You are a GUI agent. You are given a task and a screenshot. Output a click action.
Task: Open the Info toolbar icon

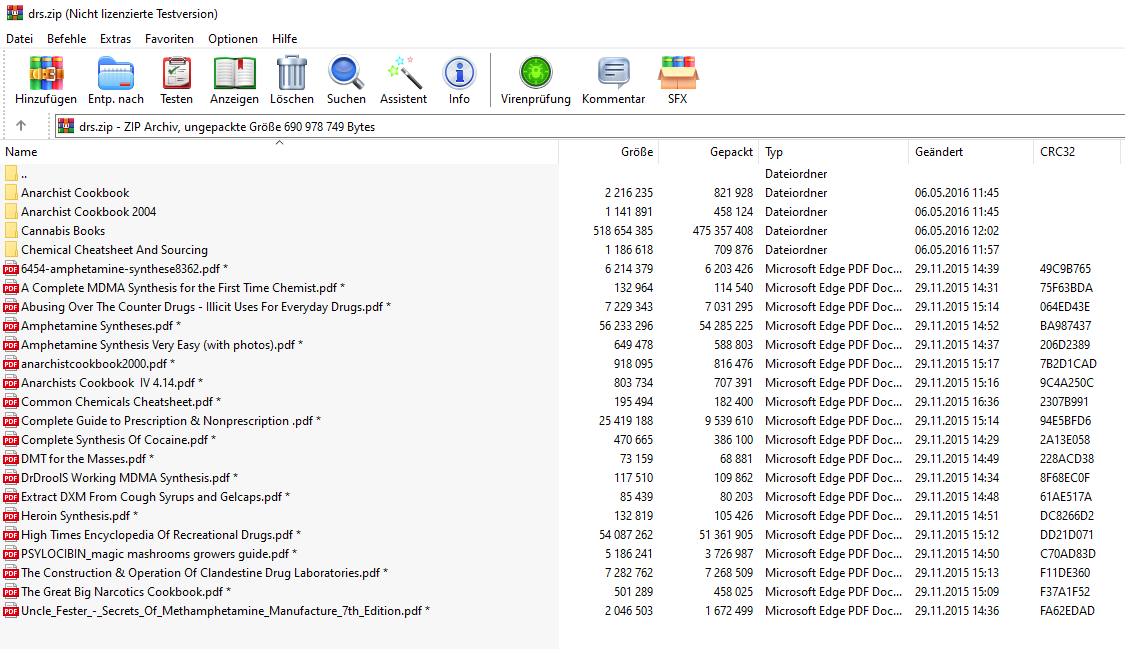click(x=459, y=73)
